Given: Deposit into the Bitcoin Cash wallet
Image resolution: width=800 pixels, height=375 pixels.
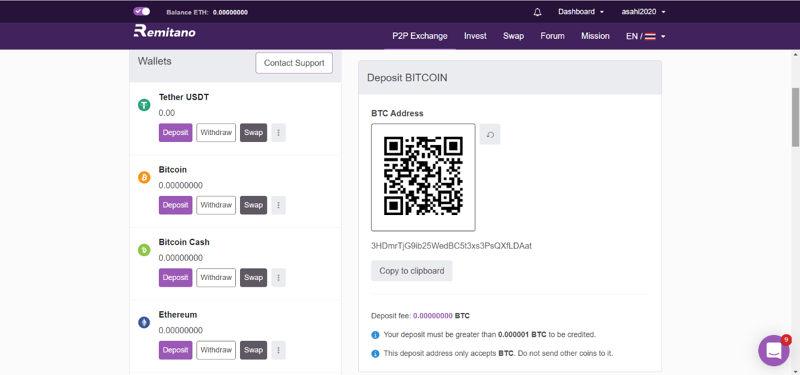Looking at the screenshot, I should 176,278.
